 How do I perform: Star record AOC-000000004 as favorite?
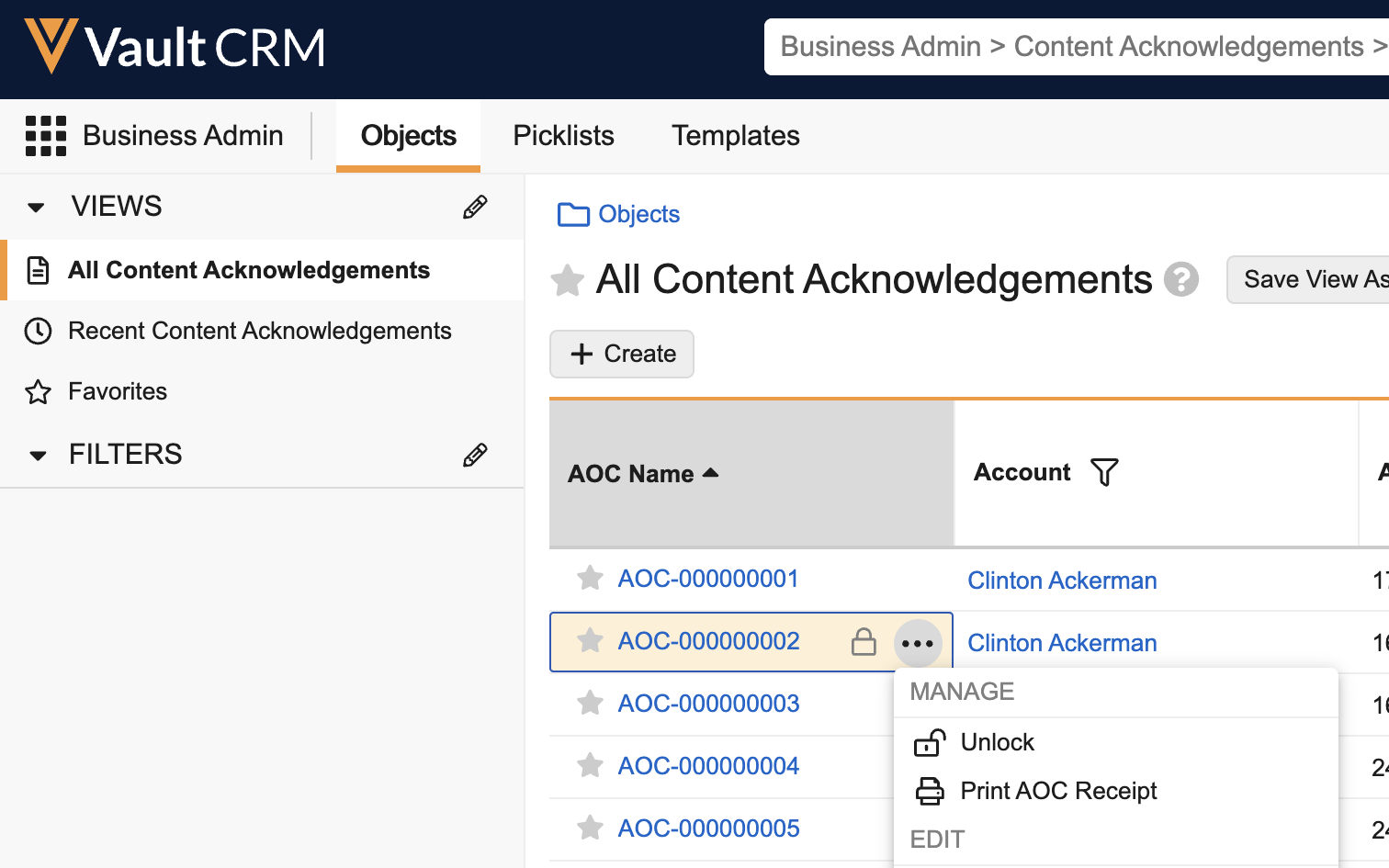point(590,766)
